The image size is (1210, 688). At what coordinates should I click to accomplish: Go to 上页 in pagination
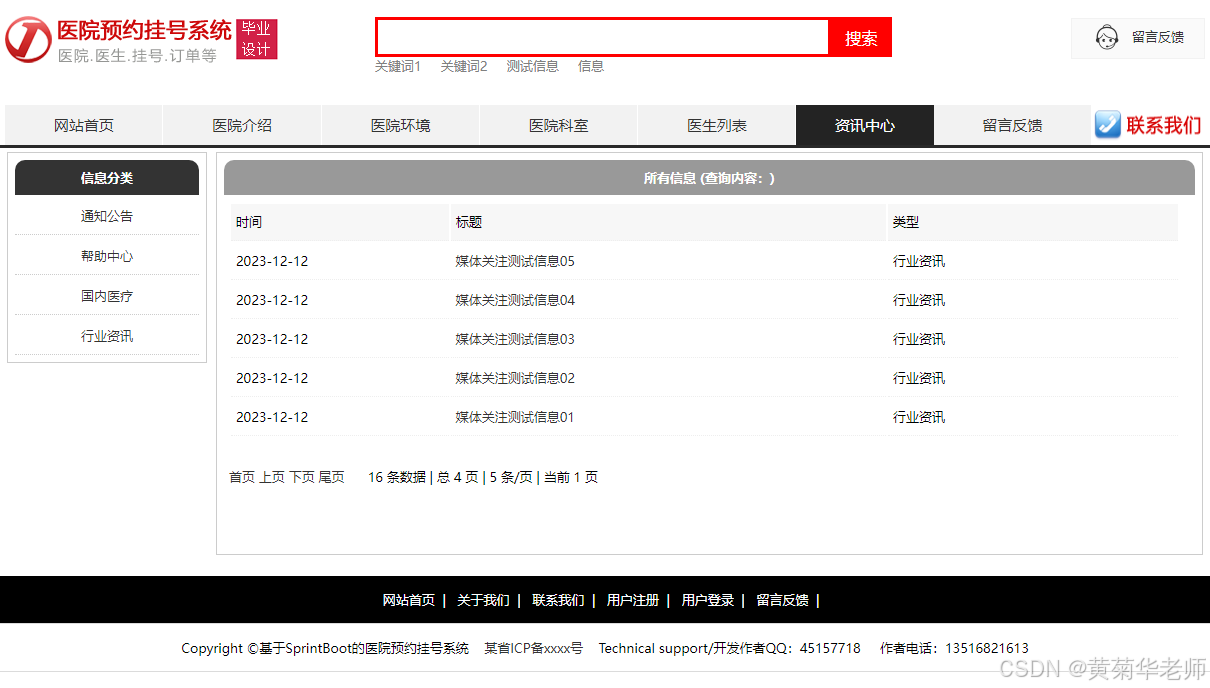[x=272, y=477]
